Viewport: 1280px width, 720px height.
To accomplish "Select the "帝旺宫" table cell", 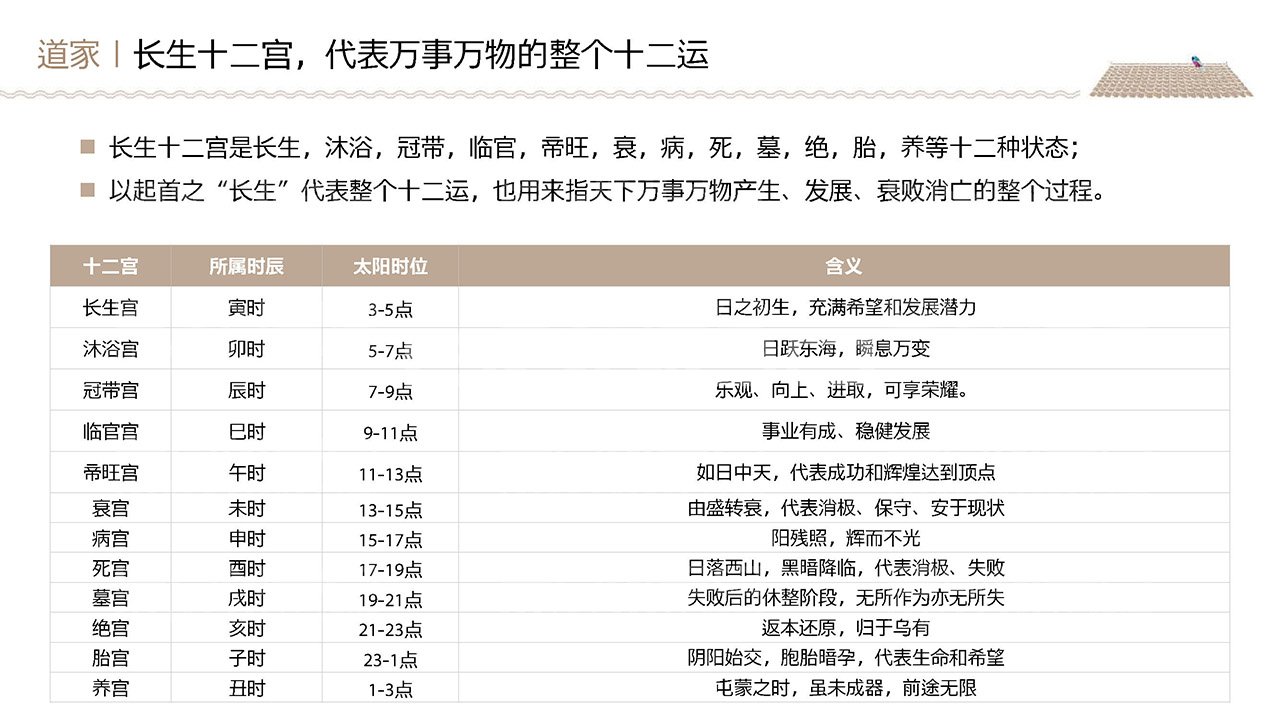I will tap(110, 473).
